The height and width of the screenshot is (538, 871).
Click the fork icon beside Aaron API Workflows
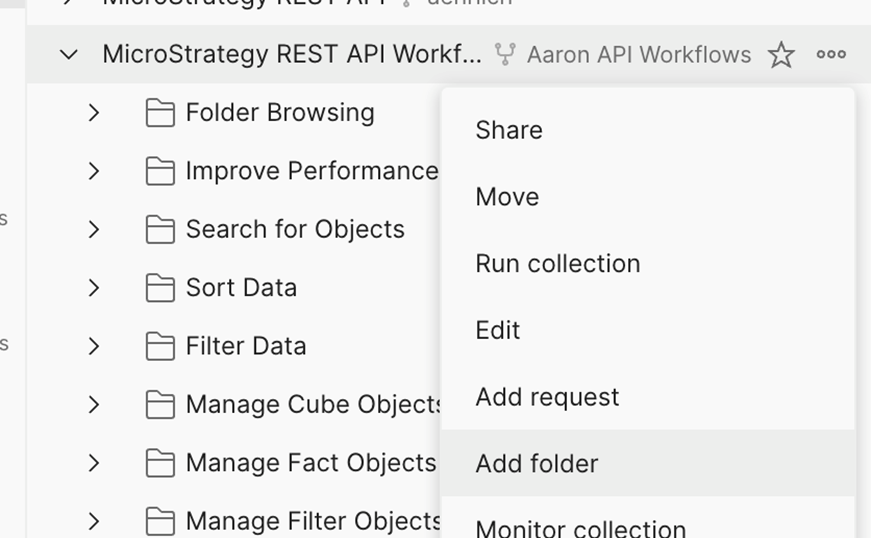click(506, 55)
